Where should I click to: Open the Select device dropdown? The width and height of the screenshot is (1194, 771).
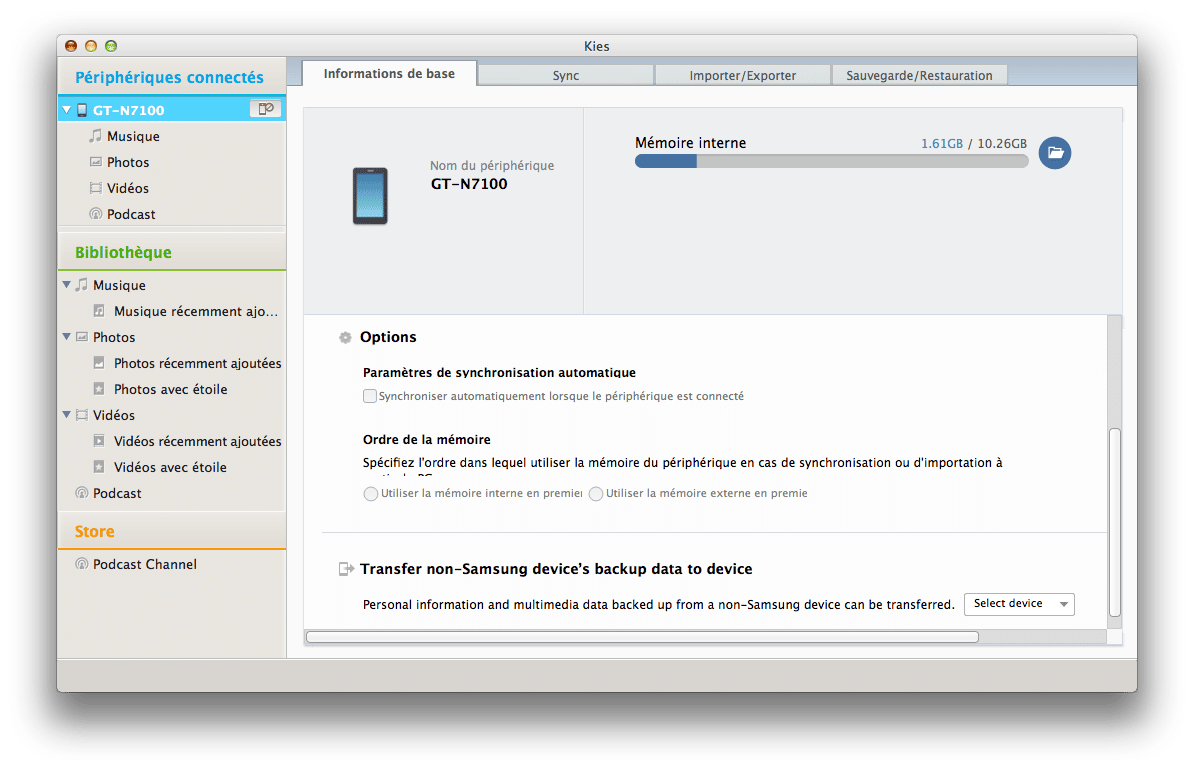tap(1018, 604)
